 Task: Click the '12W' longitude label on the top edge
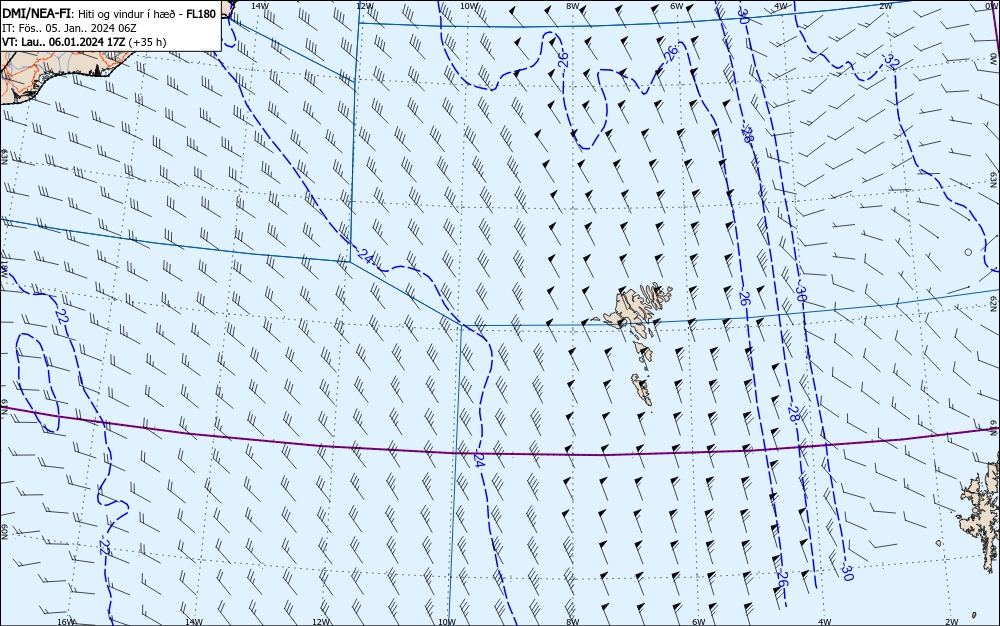[x=364, y=5]
